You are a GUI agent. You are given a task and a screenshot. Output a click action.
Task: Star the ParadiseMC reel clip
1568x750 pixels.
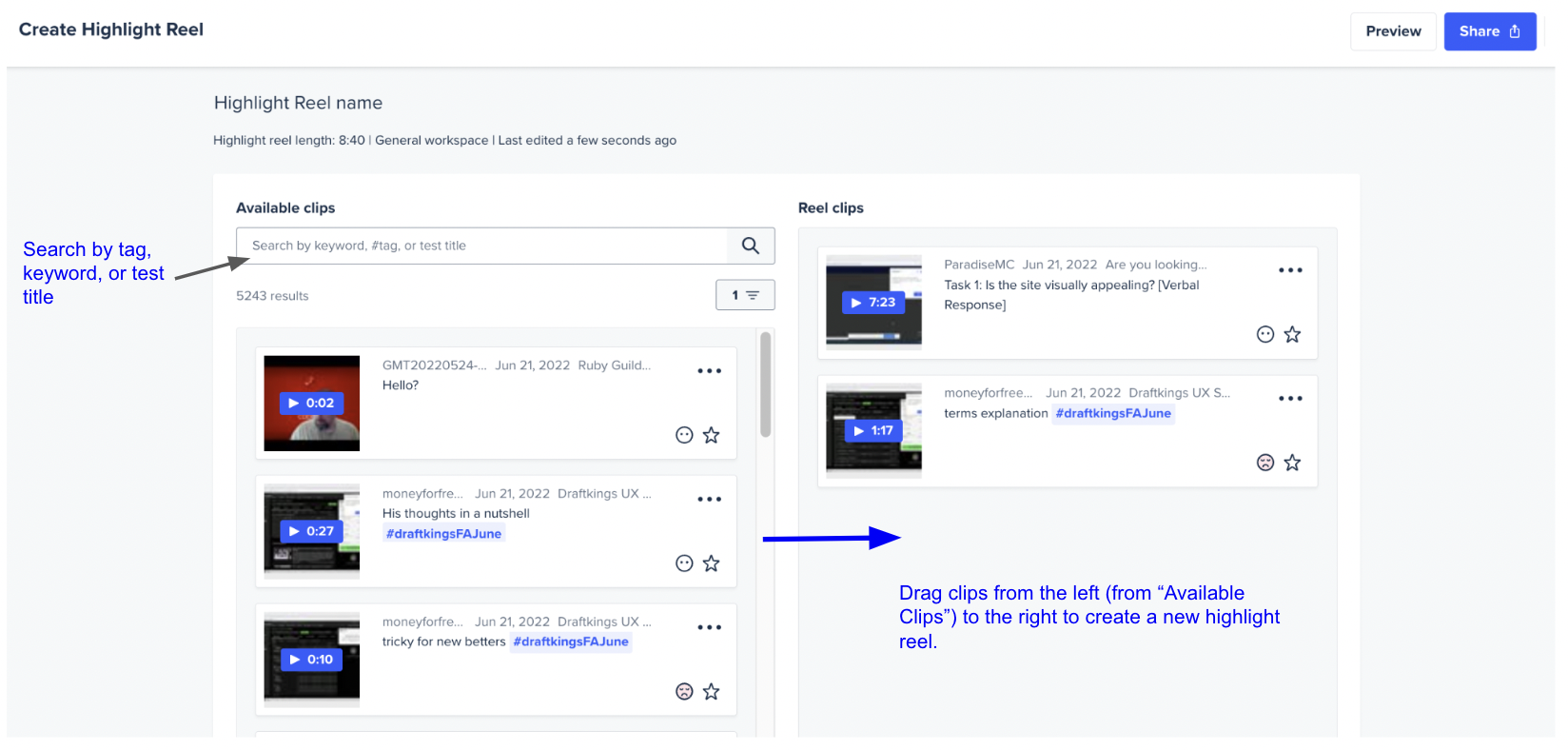point(1292,334)
